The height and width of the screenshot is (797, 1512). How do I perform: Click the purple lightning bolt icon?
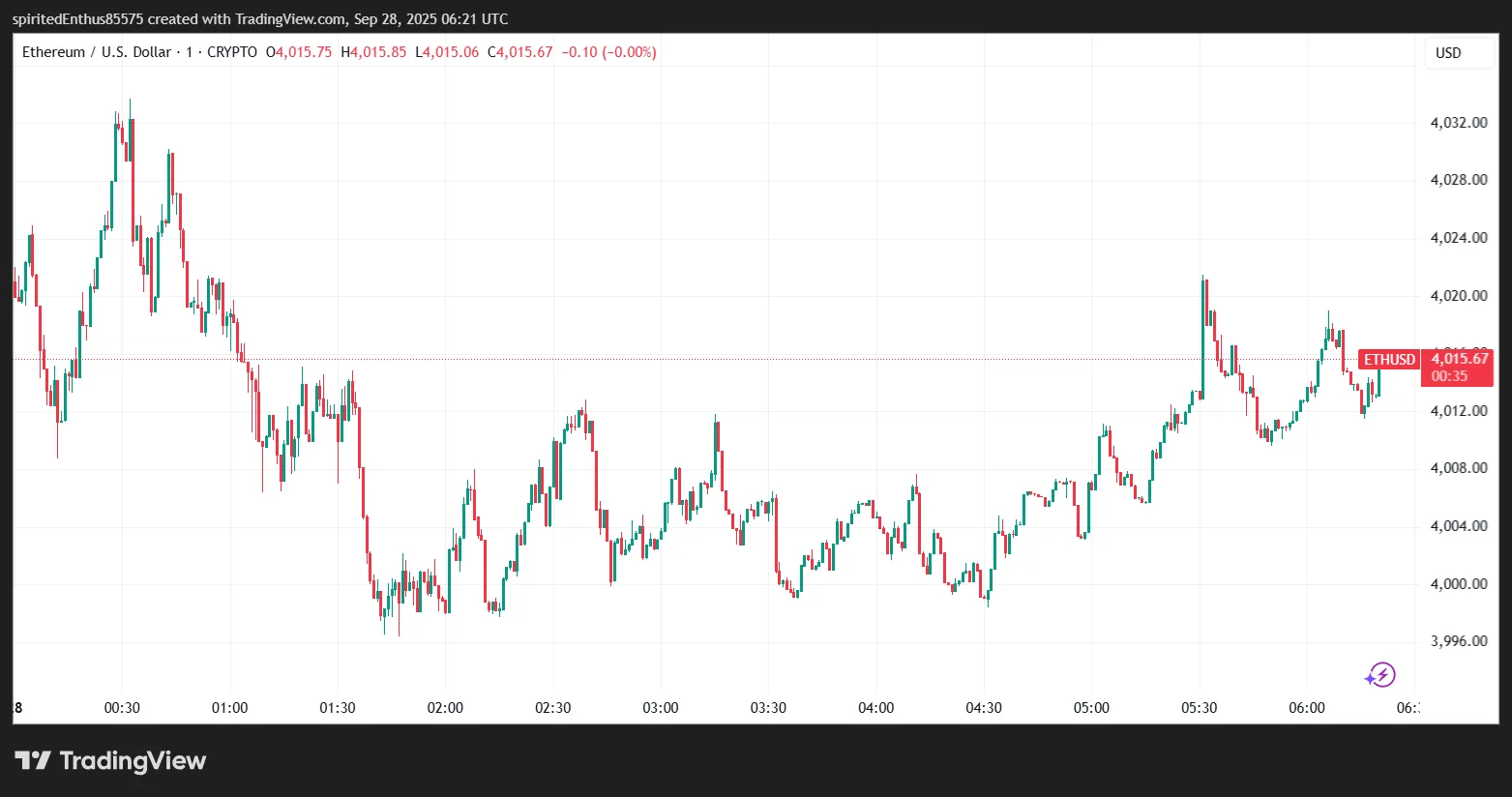(1380, 675)
